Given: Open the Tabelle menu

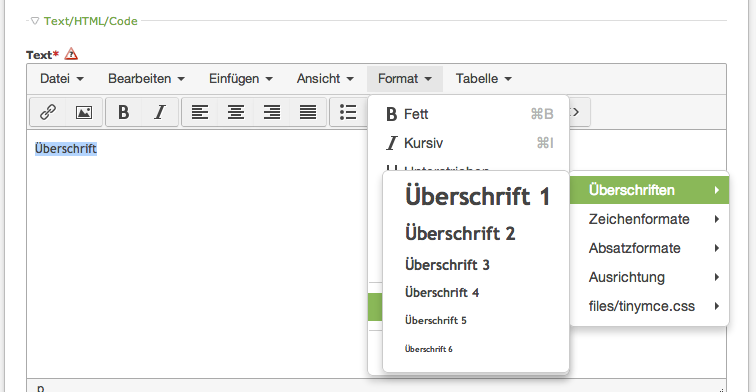Looking at the screenshot, I should coord(484,79).
